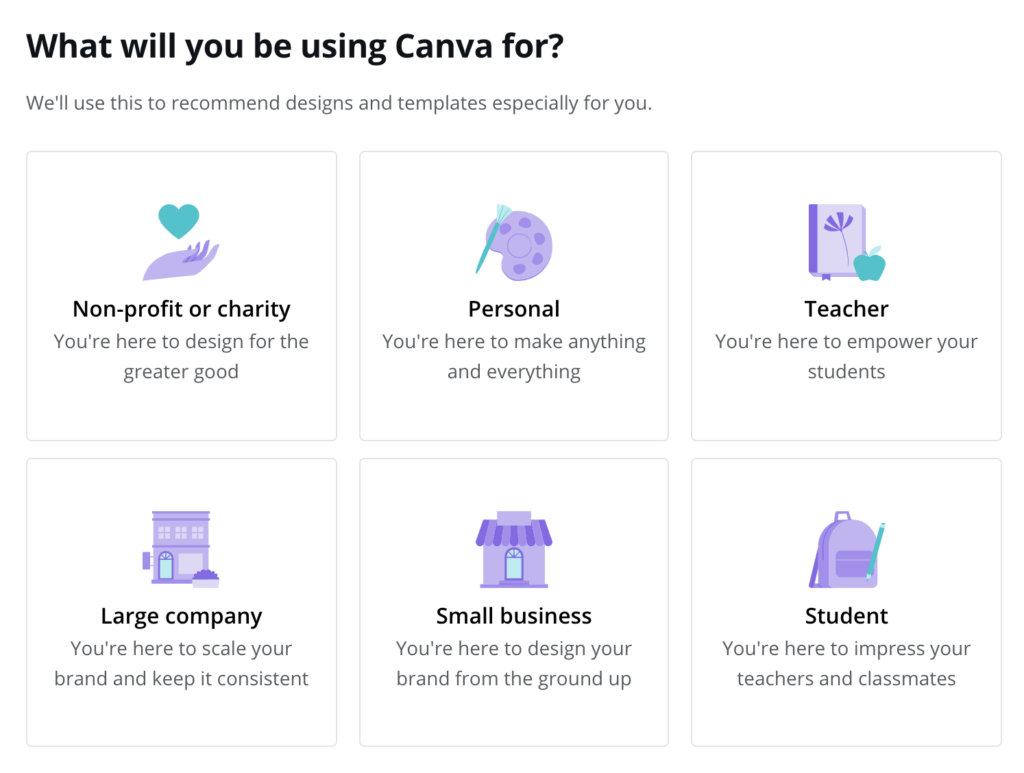
Task: Click the 'Personal' title label
Action: tap(514, 309)
